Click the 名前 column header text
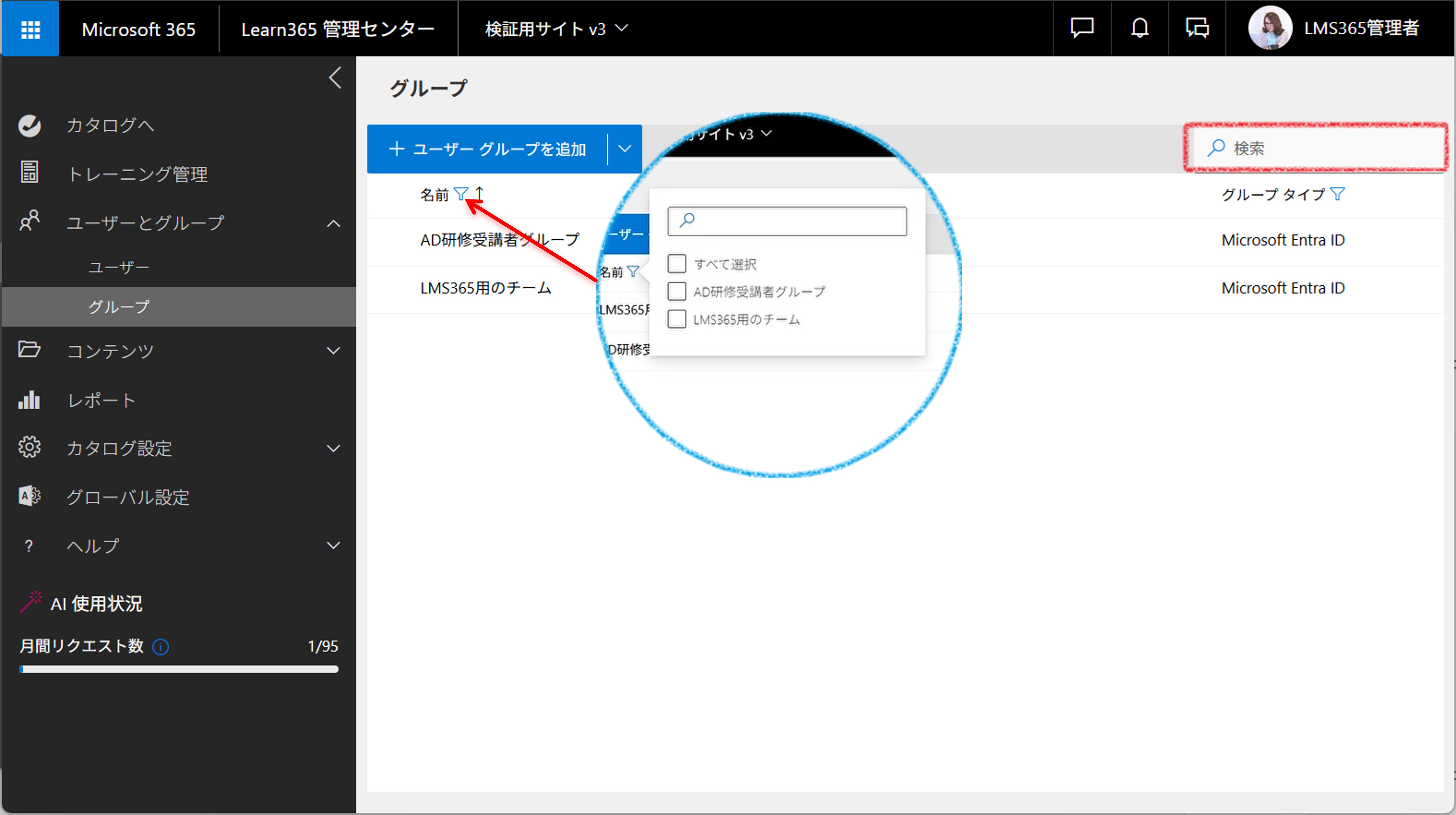 coord(434,195)
